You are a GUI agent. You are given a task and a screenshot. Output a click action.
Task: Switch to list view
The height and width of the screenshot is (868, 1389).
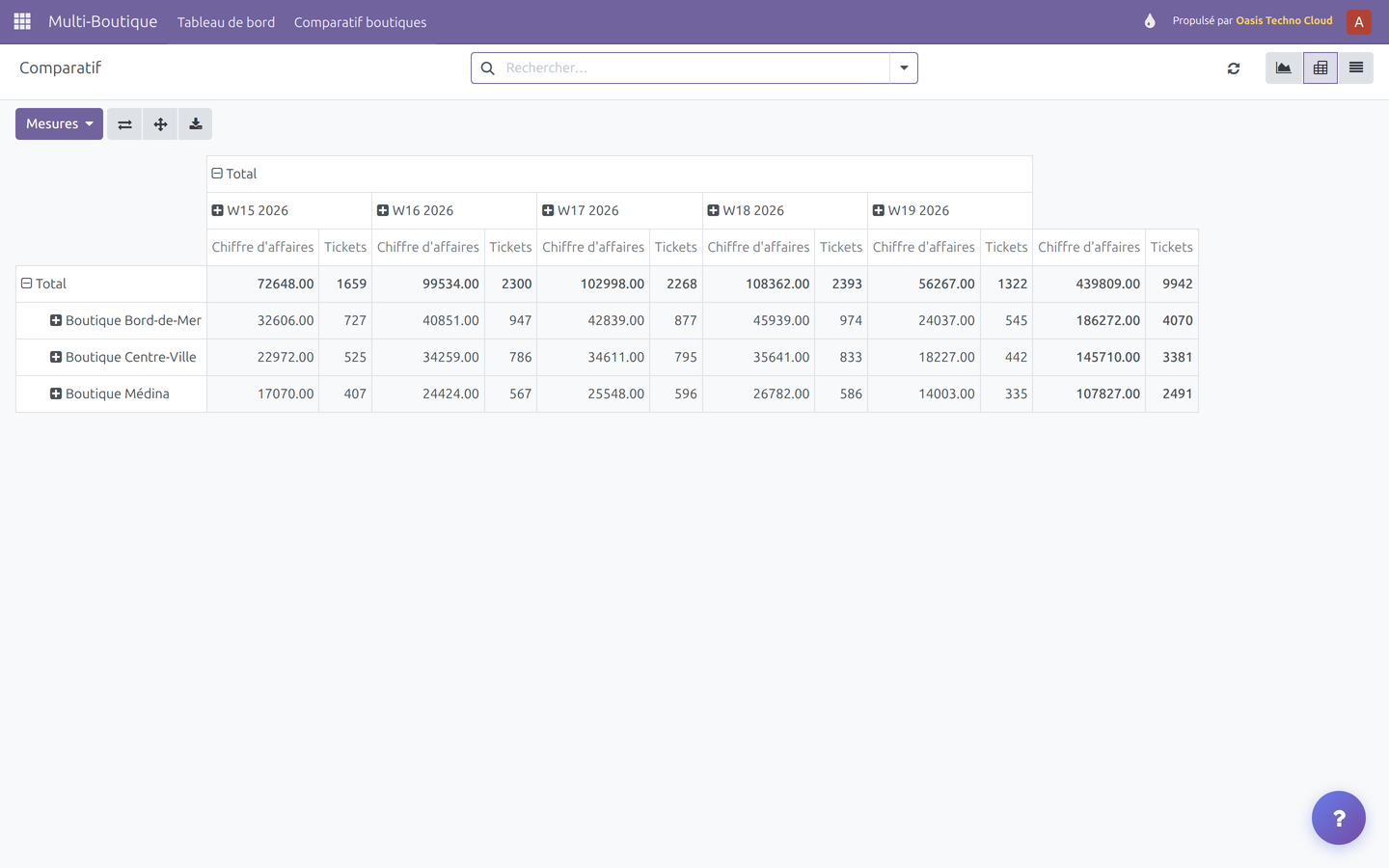pos(1355,68)
